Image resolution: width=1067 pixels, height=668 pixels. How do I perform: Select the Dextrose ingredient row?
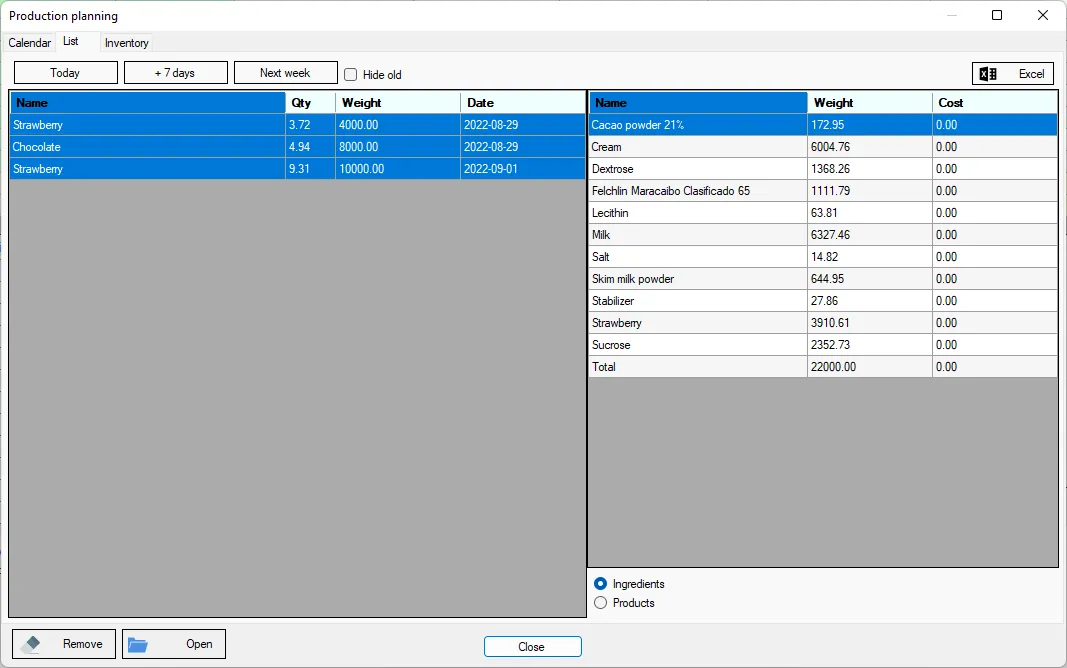coord(823,169)
